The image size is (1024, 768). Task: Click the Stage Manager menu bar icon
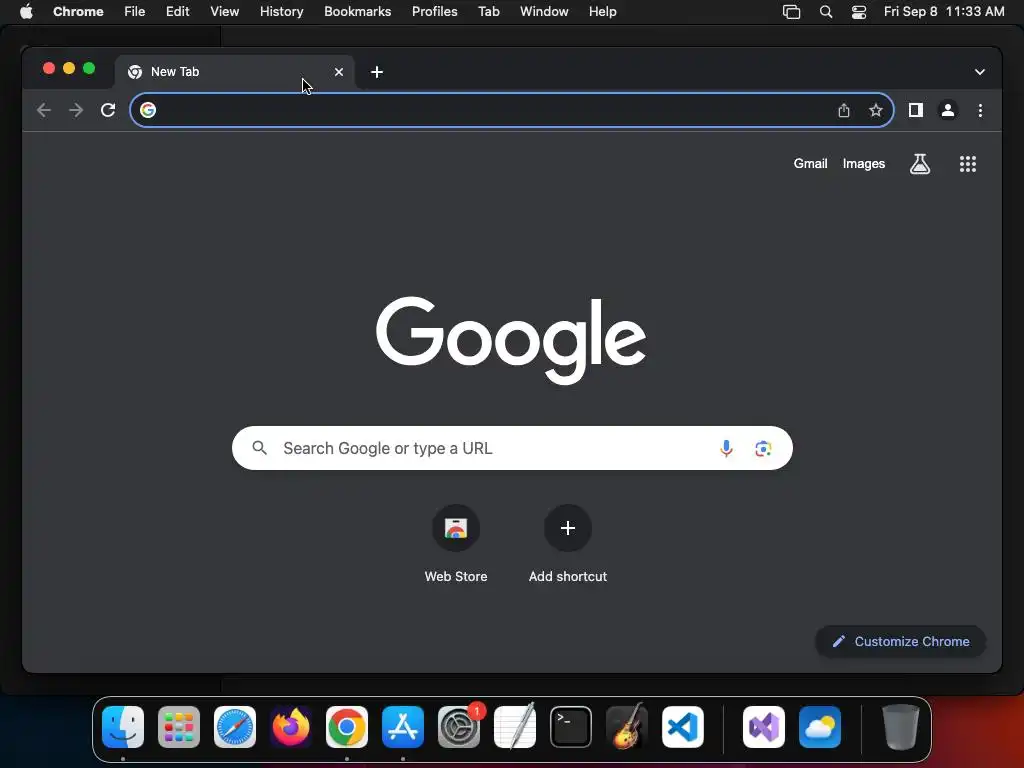click(x=792, y=12)
